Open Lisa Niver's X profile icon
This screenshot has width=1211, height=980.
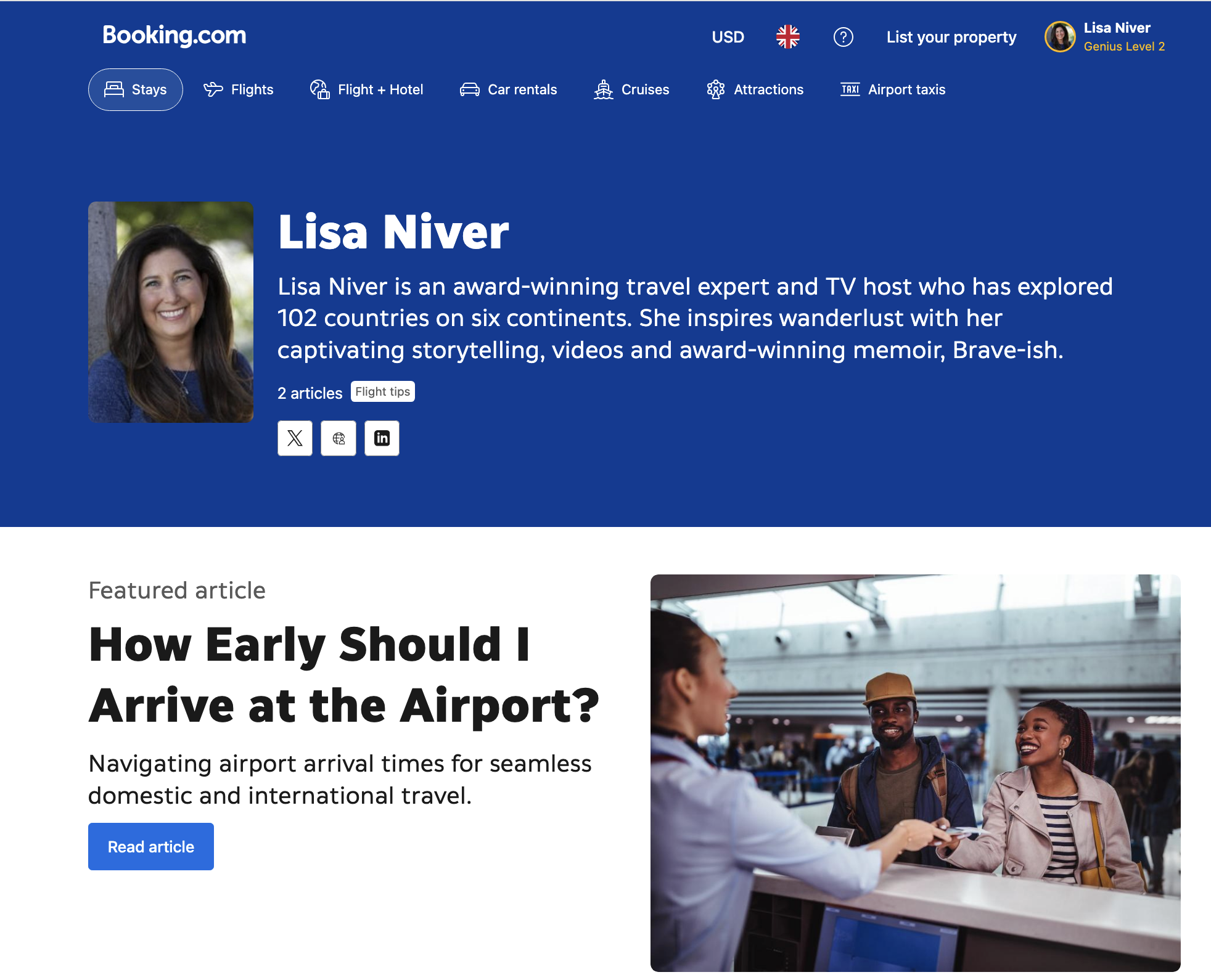[x=295, y=438]
